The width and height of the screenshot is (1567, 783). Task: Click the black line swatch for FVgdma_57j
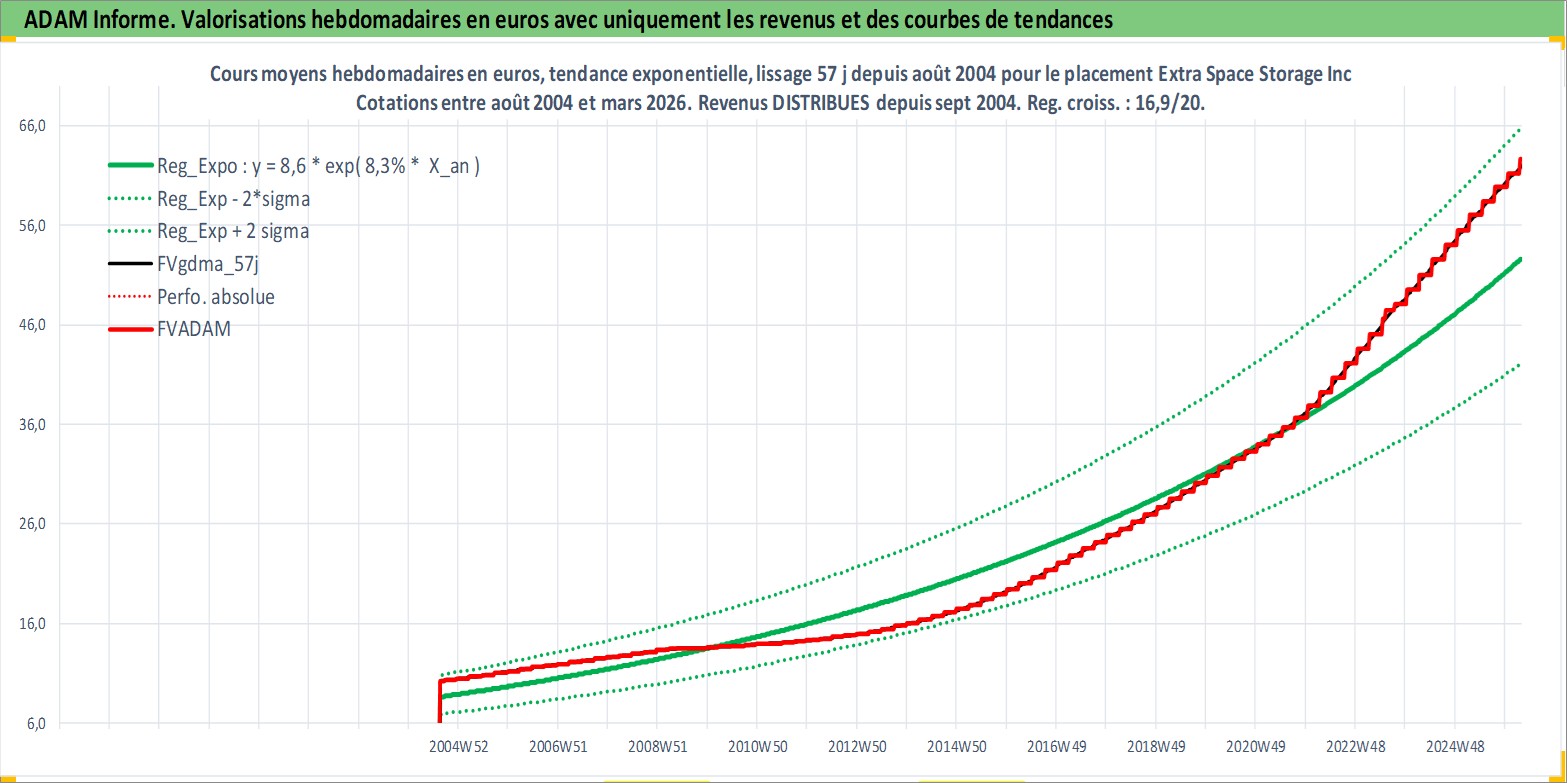pyautogui.click(x=130, y=264)
